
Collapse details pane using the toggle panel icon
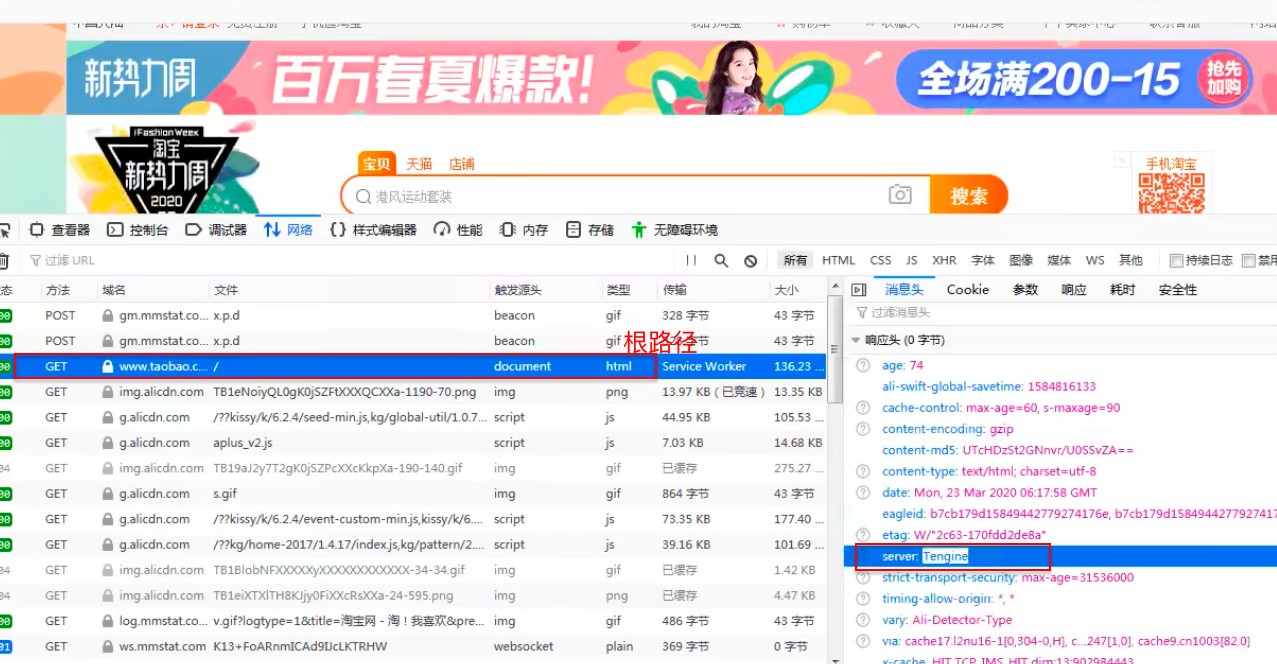(858, 290)
